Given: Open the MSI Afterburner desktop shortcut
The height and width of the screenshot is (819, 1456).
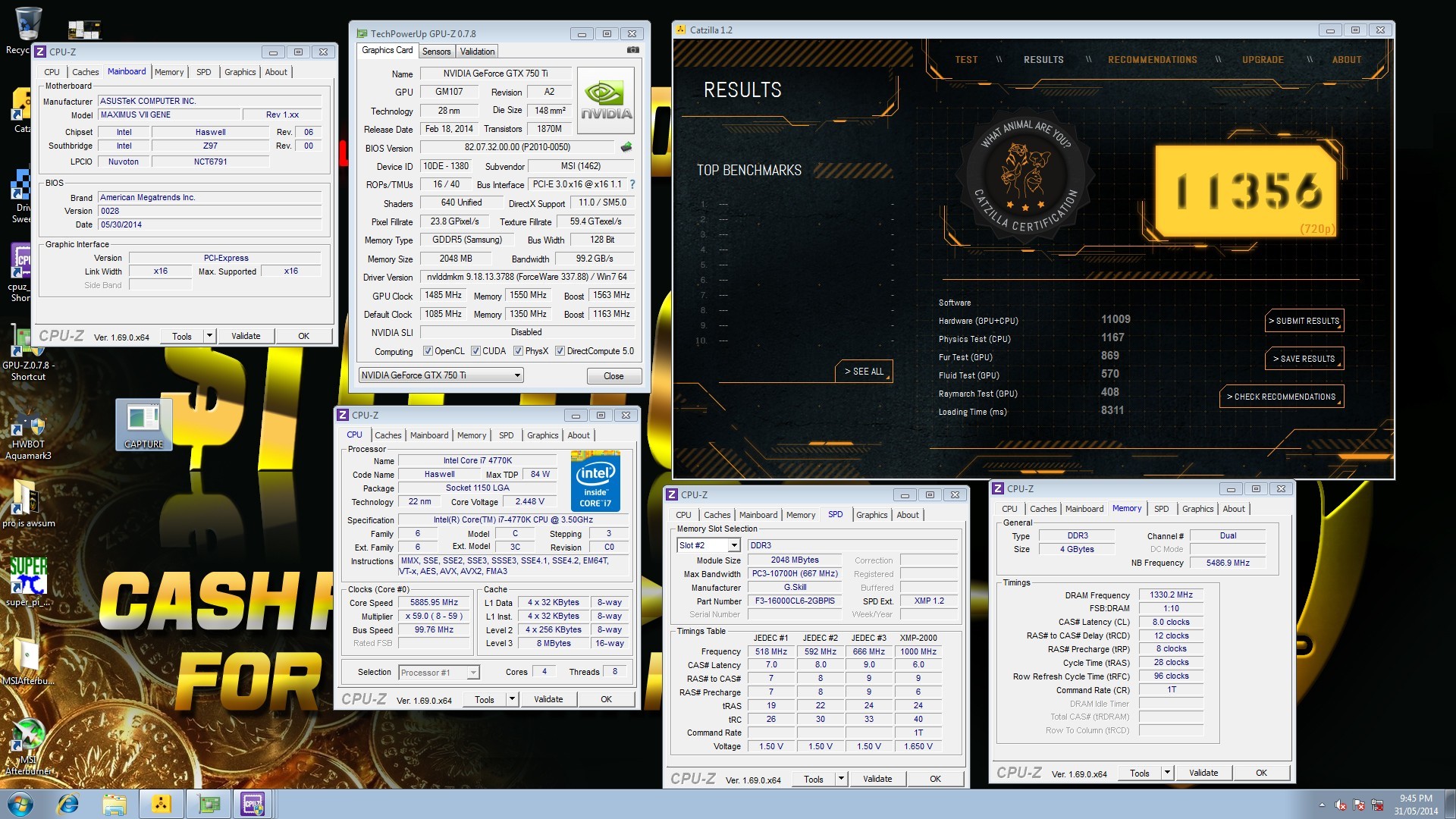Looking at the screenshot, I should [28, 747].
